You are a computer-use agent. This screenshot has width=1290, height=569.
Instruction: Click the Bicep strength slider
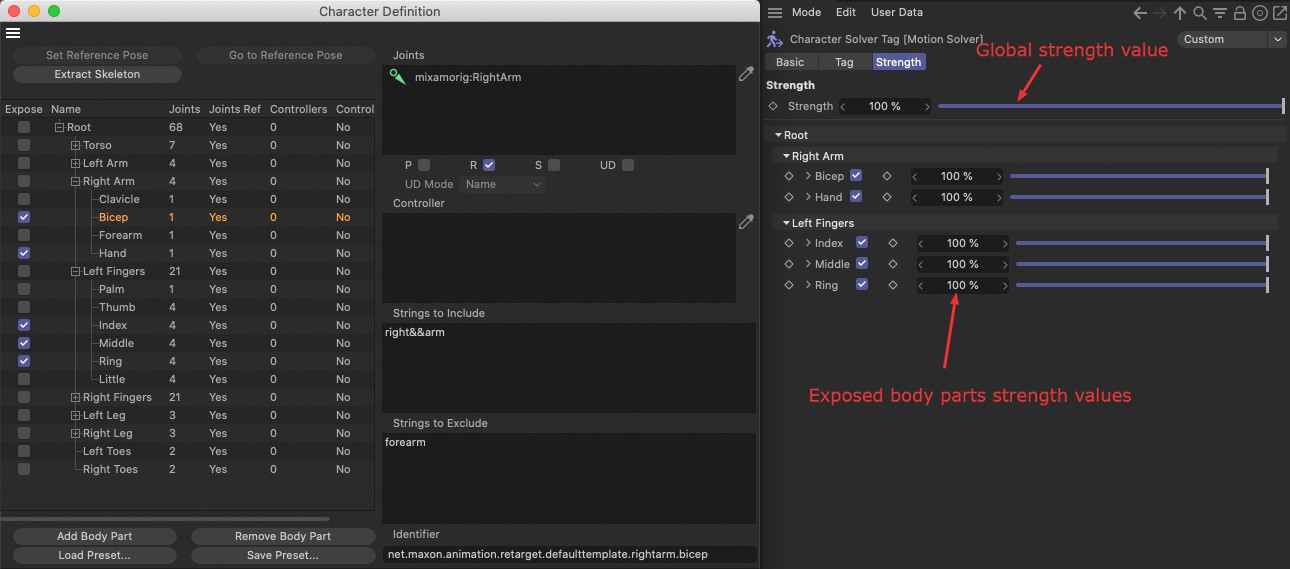pyautogui.click(x=1139, y=176)
